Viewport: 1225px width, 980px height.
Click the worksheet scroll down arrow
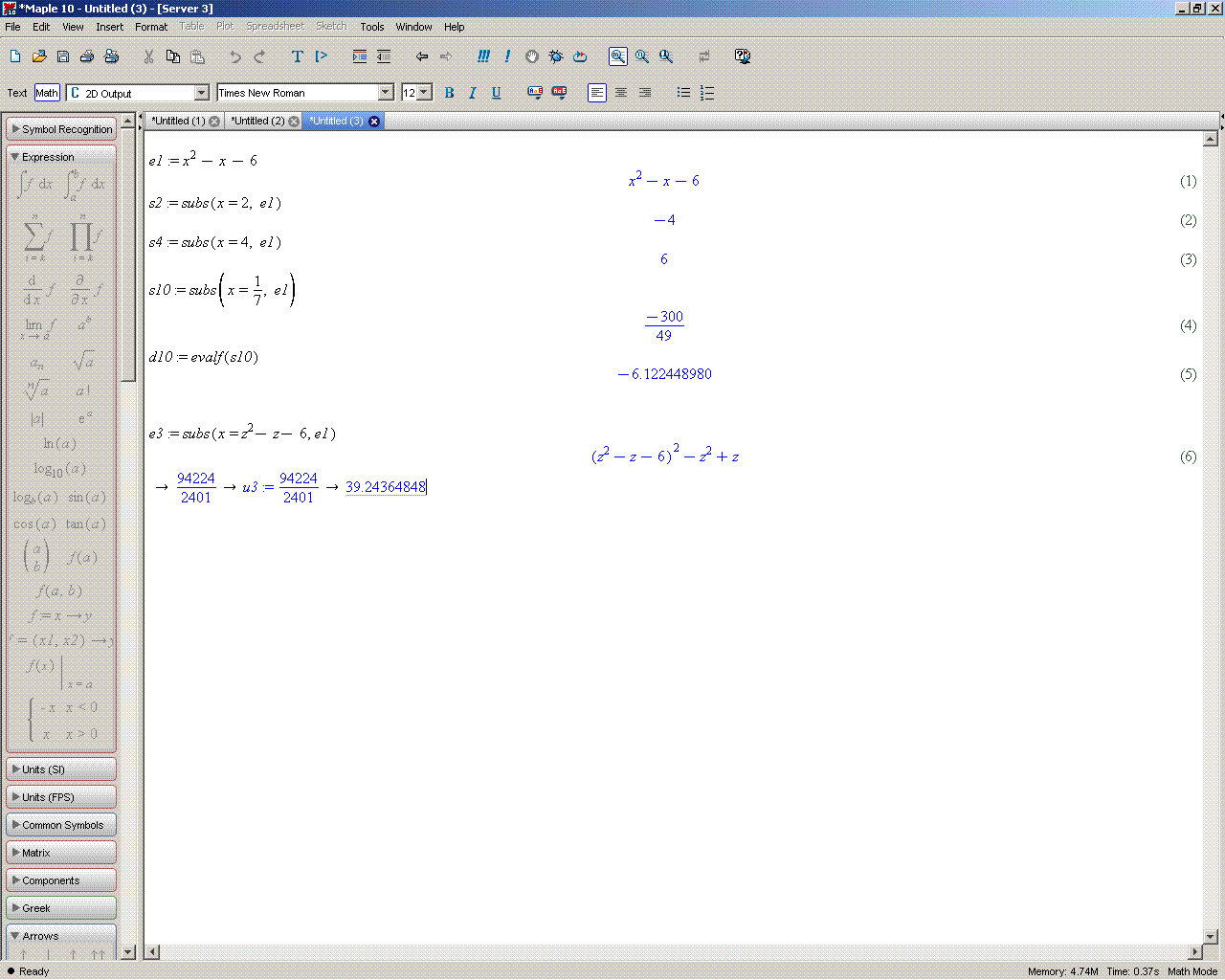pos(1210,937)
